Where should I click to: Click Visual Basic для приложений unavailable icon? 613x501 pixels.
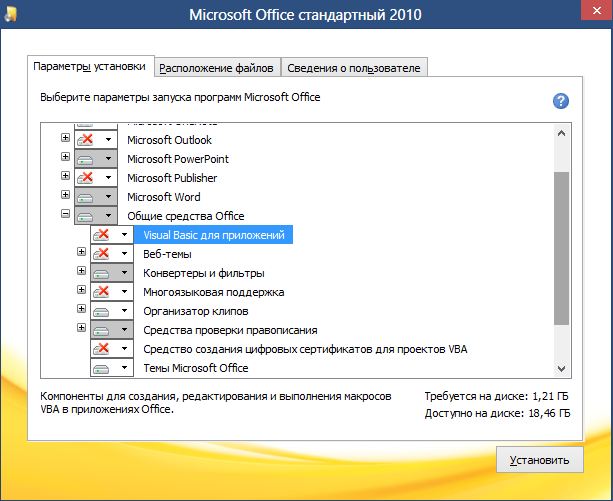(x=101, y=235)
